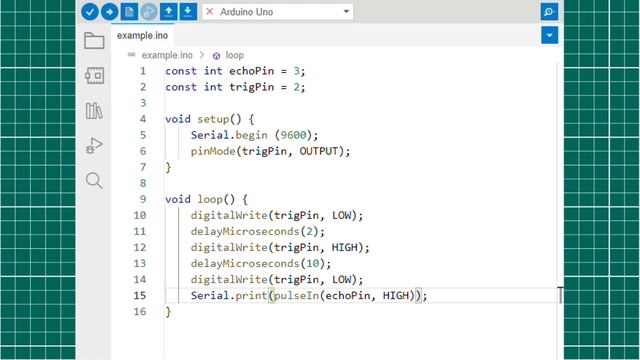Click line number 15 in gutter
This screenshot has width=640, height=360.
point(140,296)
